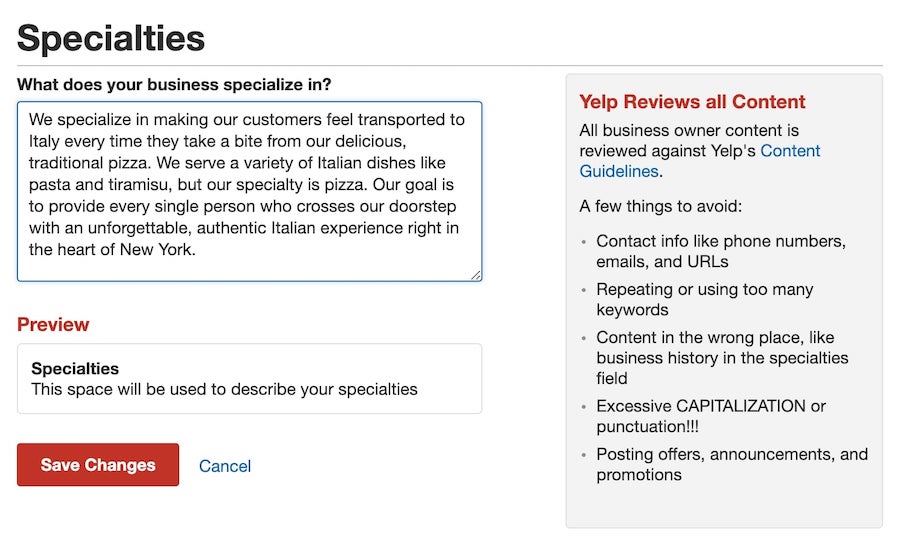Image resolution: width=900 pixels, height=543 pixels.
Task: Click the Cancel link
Action: 225,466
